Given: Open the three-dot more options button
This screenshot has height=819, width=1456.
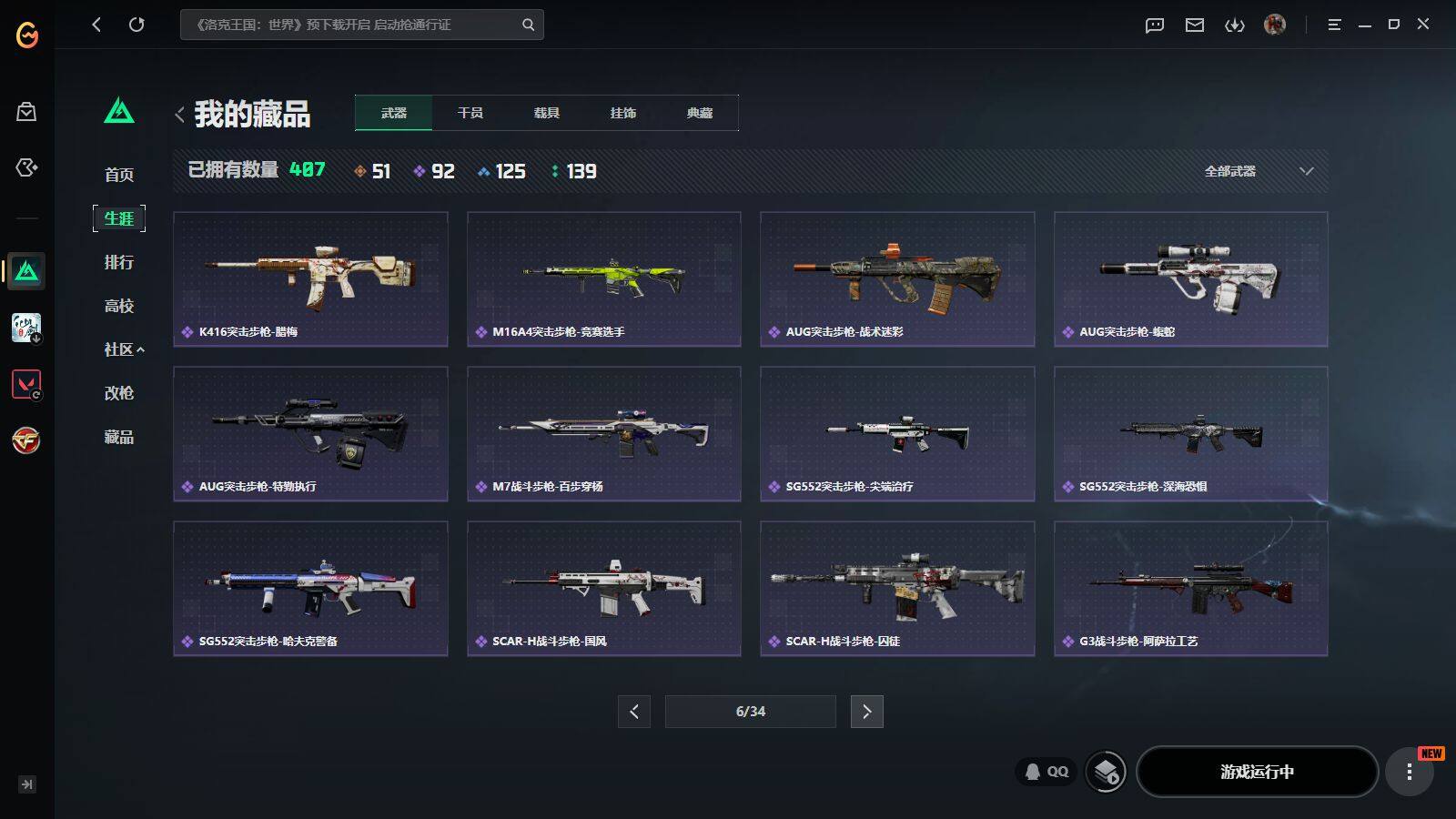Looking at the screenshot, I should point(1410,772).
